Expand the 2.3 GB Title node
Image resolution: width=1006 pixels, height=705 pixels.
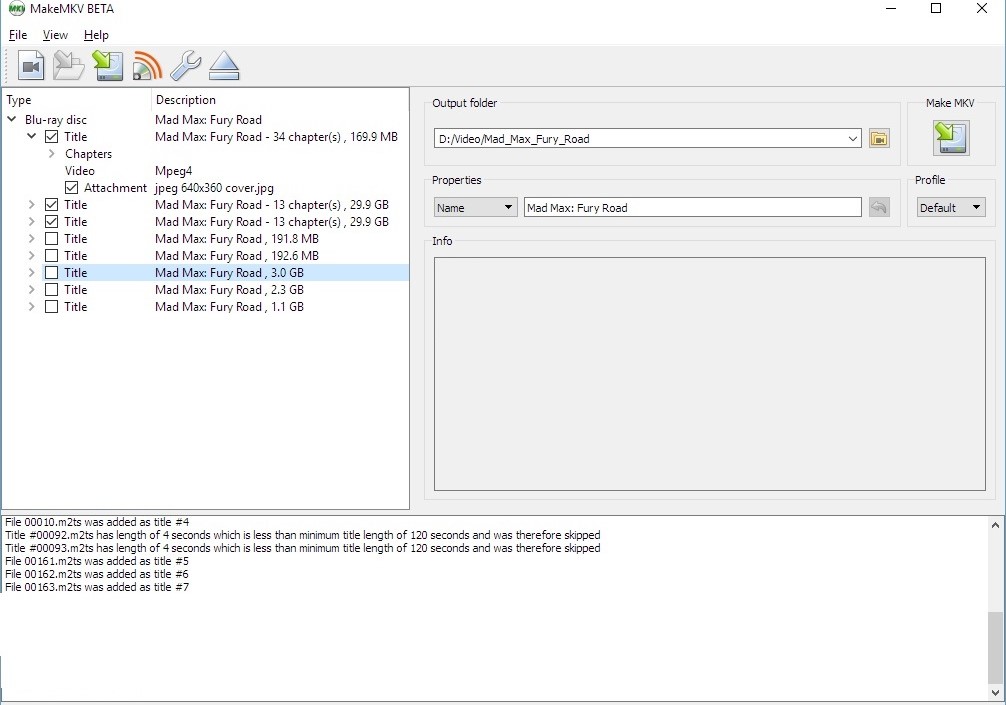point(31,289)
